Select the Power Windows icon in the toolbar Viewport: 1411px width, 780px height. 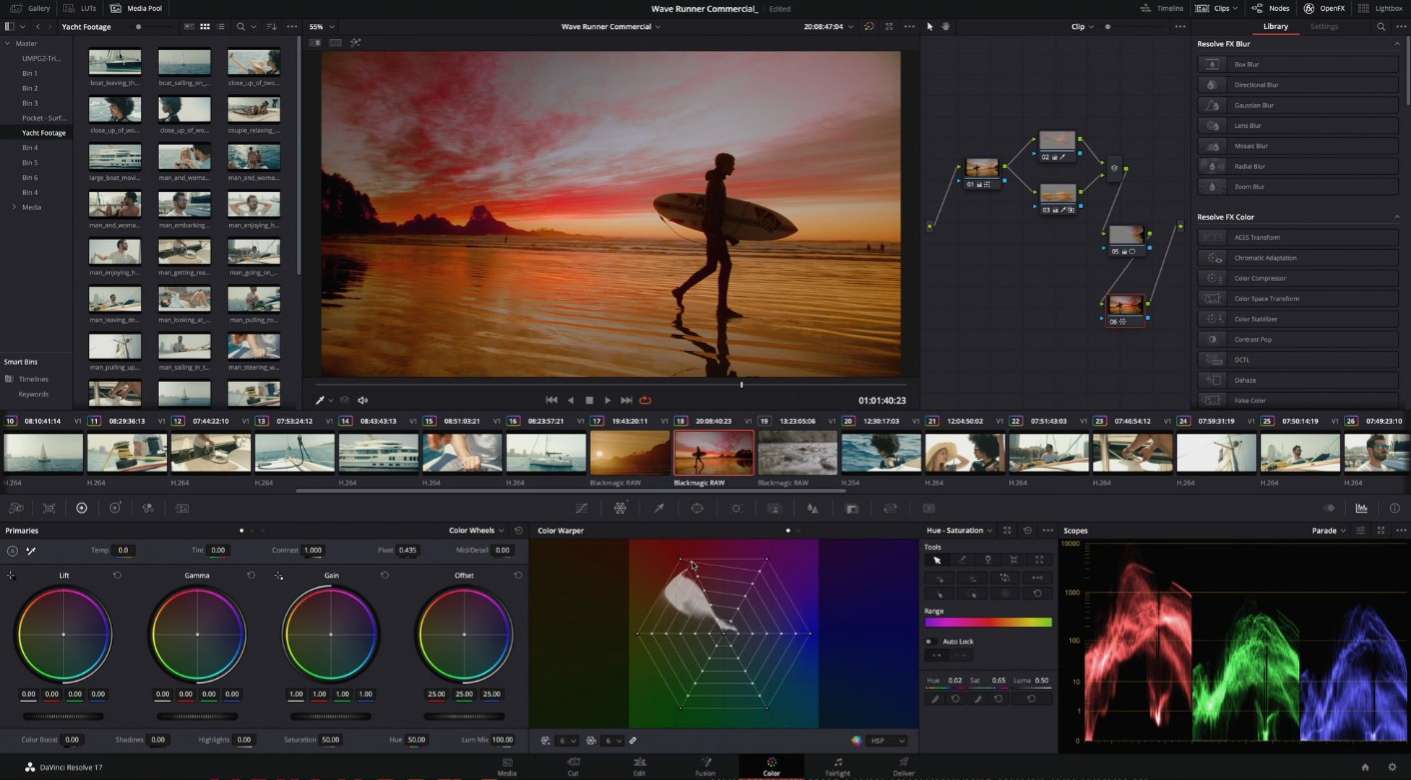tap(697, 508)
